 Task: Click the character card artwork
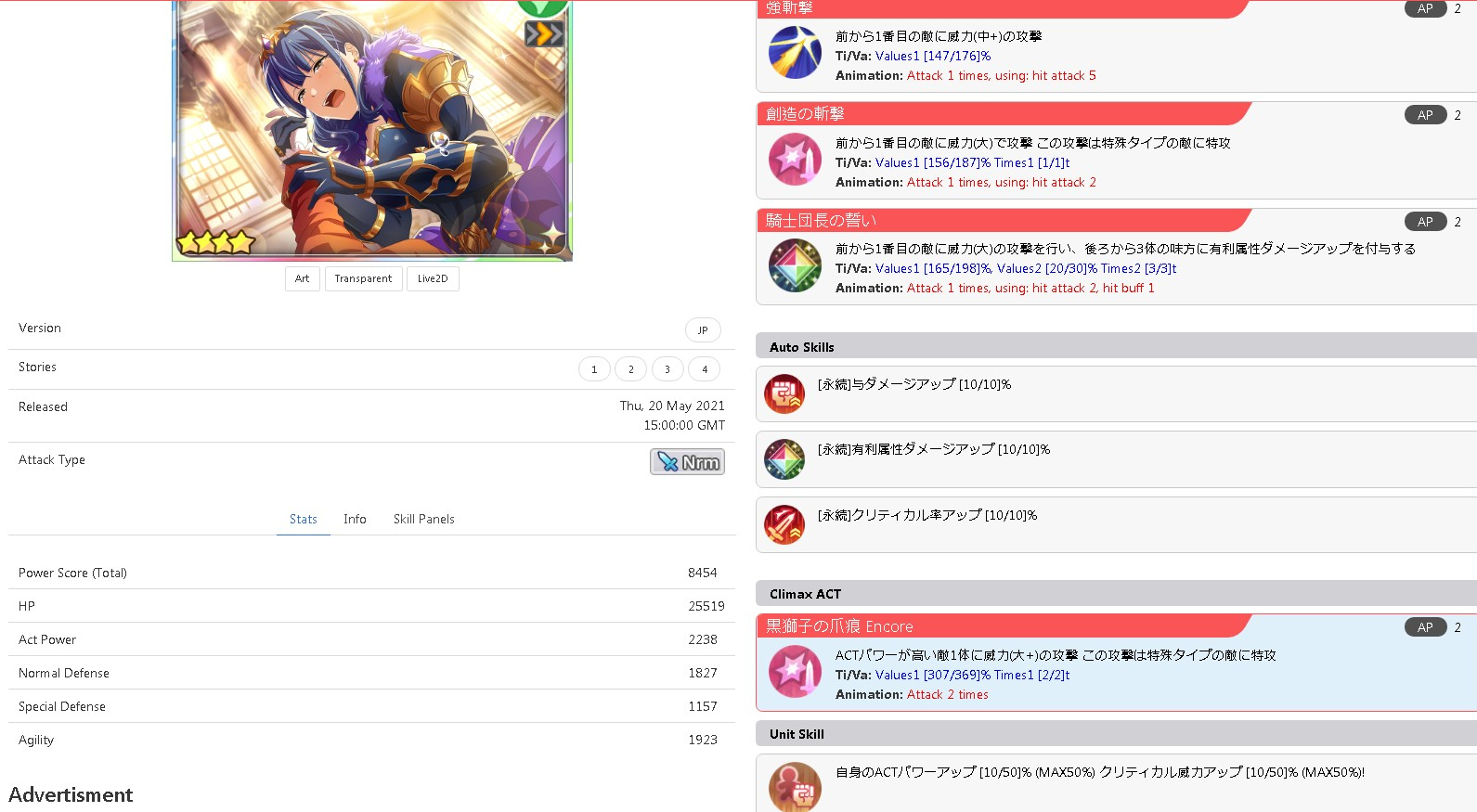click(x=371, y=130)
